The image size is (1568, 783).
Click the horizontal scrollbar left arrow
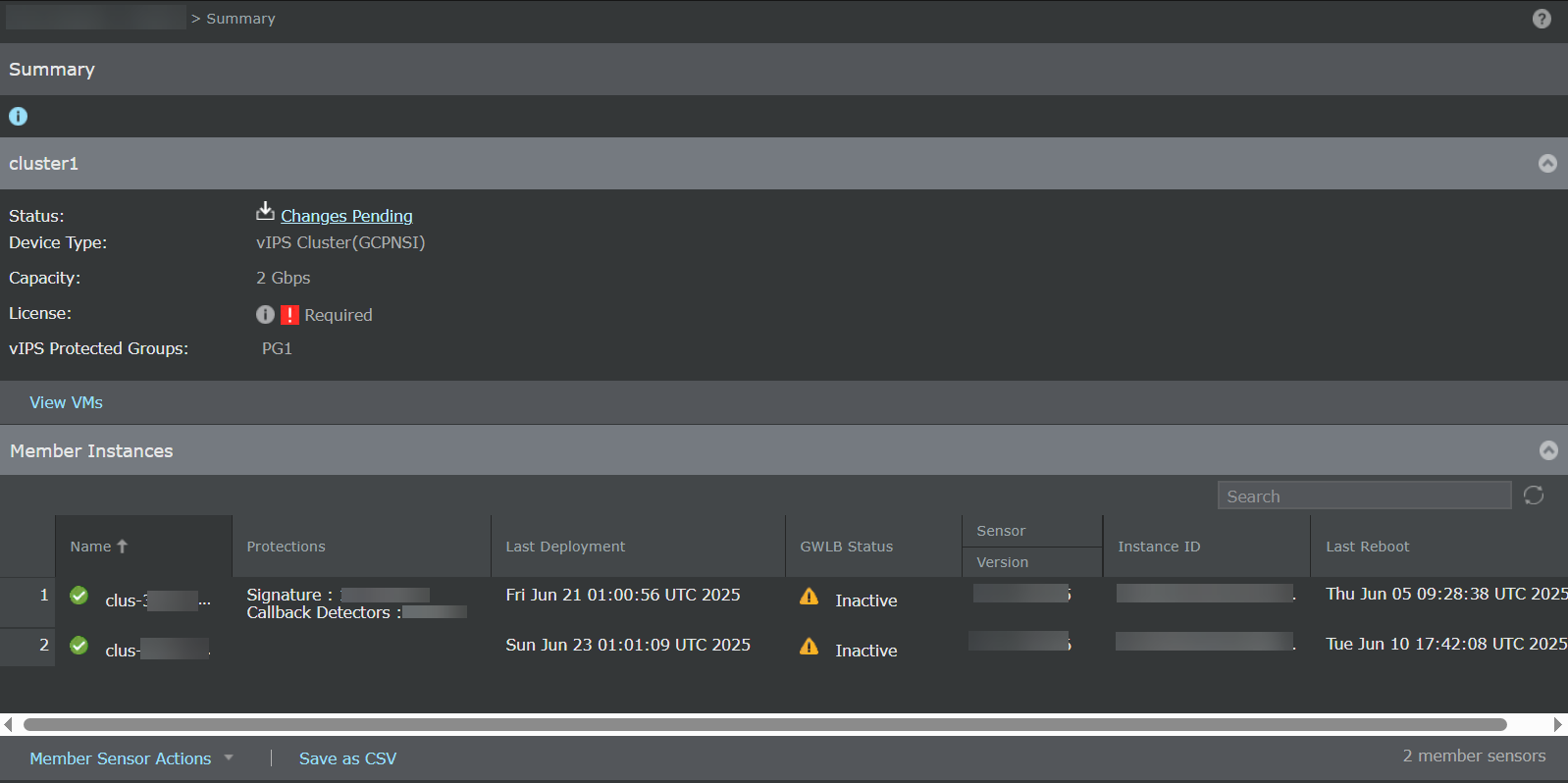pos(8,725)
